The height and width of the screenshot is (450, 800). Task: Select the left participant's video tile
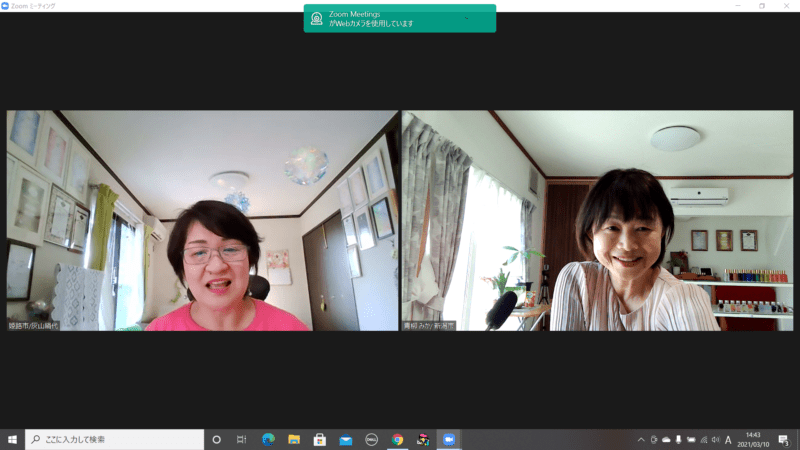point(203,220)
